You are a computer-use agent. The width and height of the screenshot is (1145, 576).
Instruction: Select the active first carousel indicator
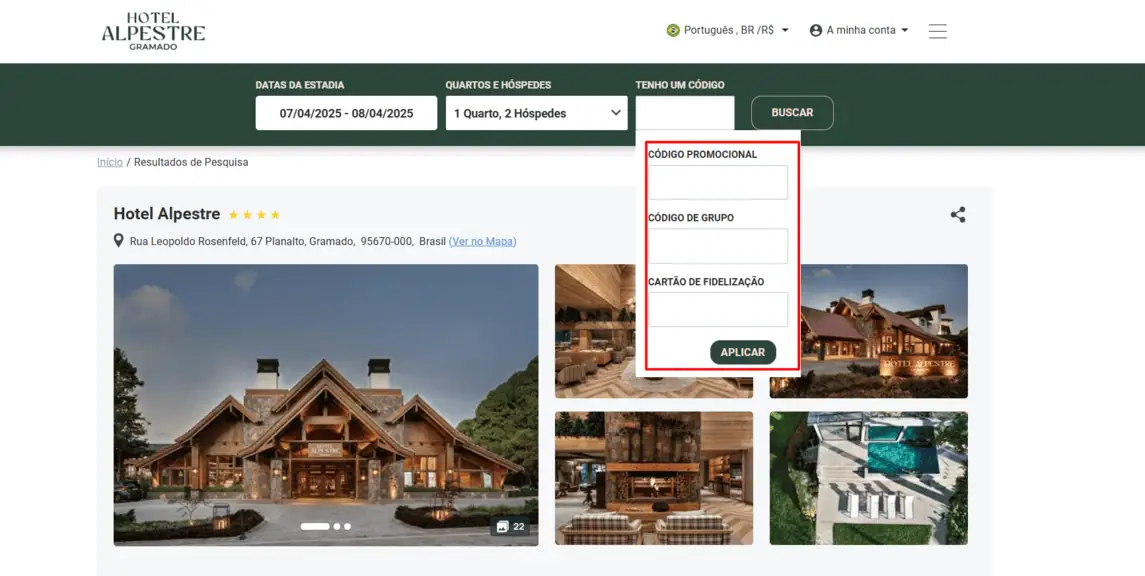pos(315,526)
